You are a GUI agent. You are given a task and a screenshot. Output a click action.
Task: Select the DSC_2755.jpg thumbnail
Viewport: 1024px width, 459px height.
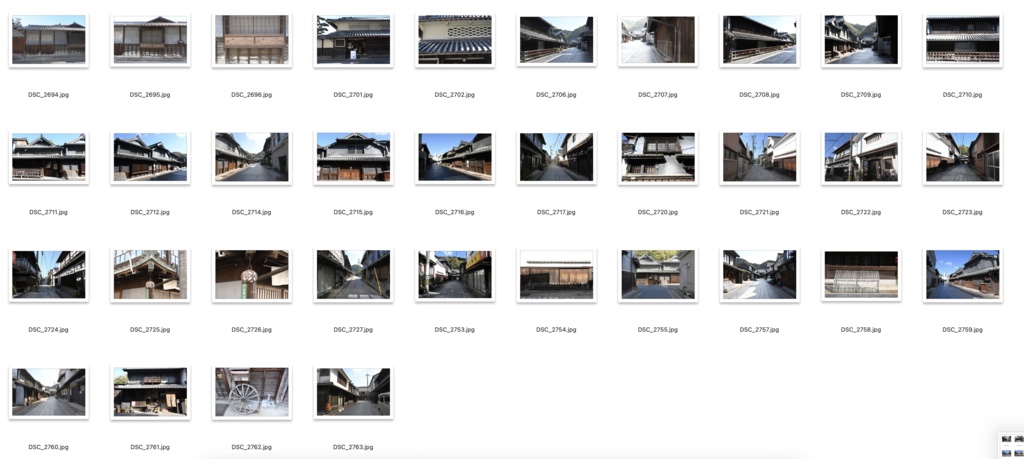point(658,274)
